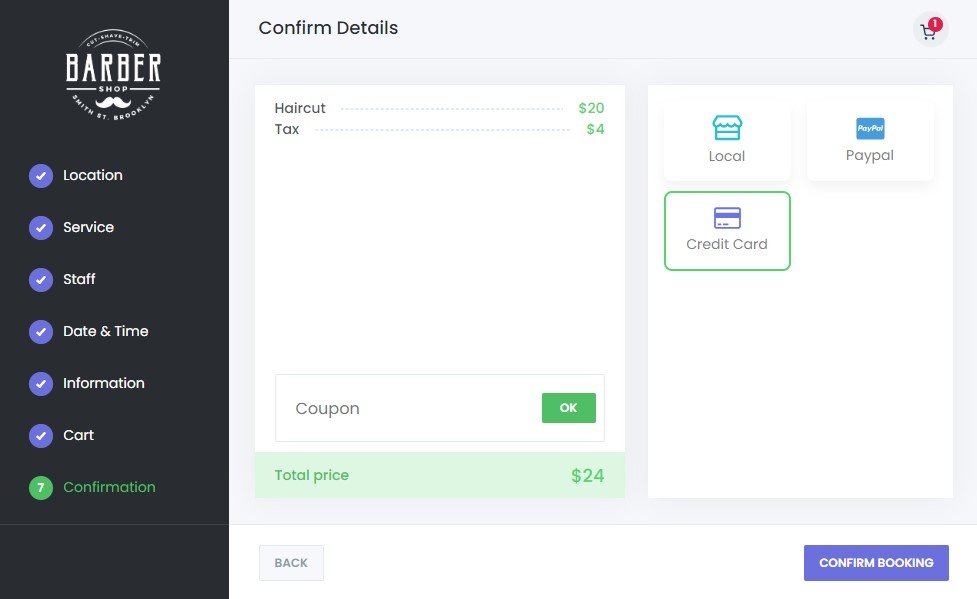This screenshot has height=599, width=977.
Task: Click the step 7 Confirmation badge
Action: pyautogui.click(x=41, y=488)
